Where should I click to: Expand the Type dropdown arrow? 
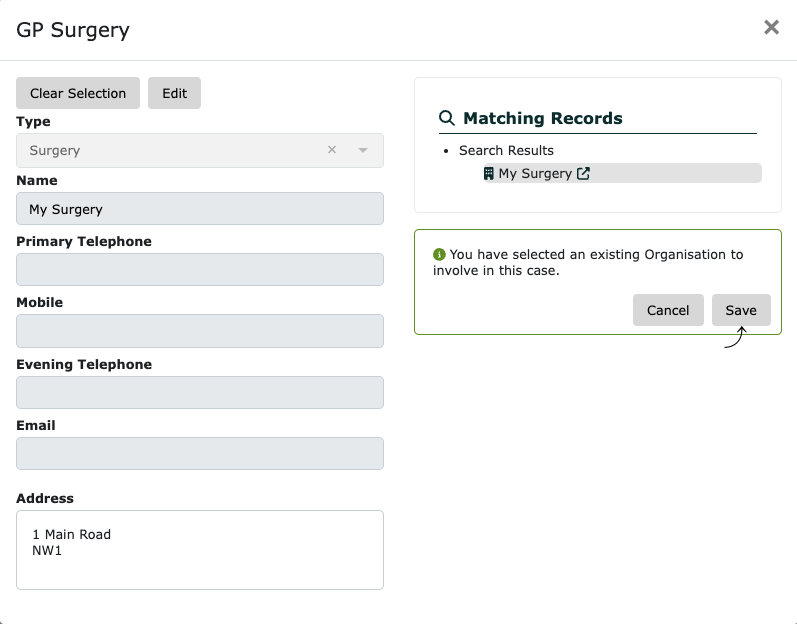[363, 150]
